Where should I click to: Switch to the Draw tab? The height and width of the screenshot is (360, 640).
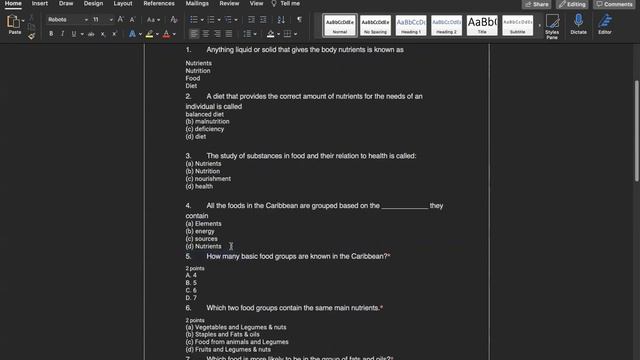(66, 4)
